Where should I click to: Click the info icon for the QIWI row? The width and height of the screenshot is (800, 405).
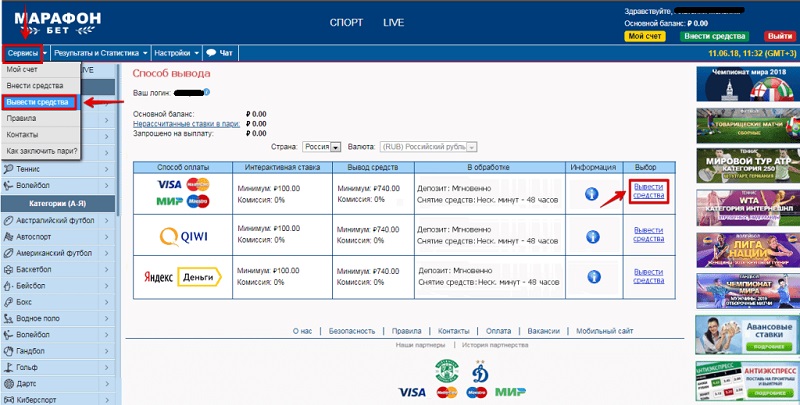(592, 236)
